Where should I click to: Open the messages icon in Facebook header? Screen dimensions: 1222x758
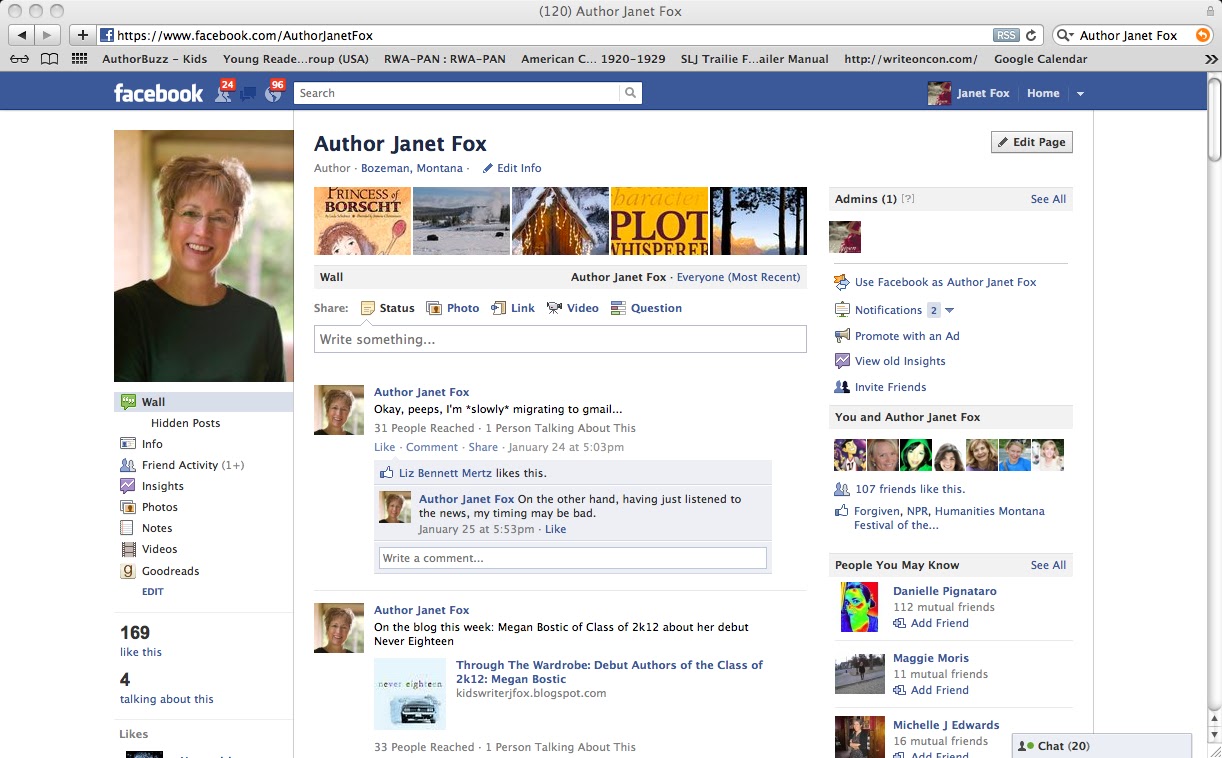[x=248, y=93]
